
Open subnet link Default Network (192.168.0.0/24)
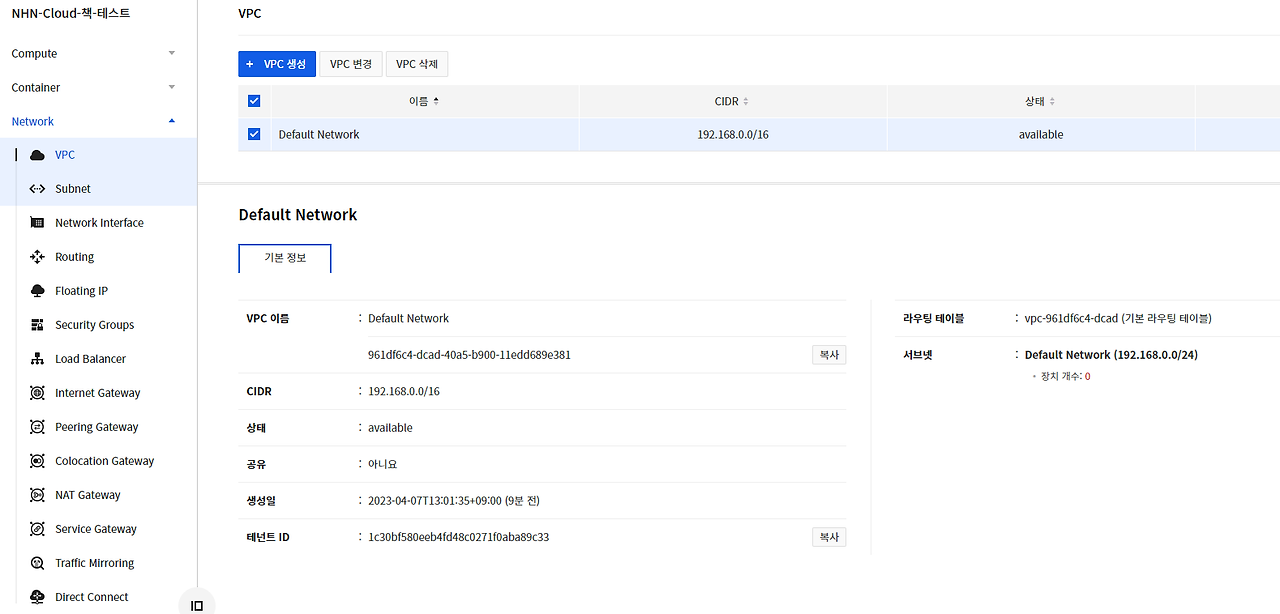tap(1111, 355)
